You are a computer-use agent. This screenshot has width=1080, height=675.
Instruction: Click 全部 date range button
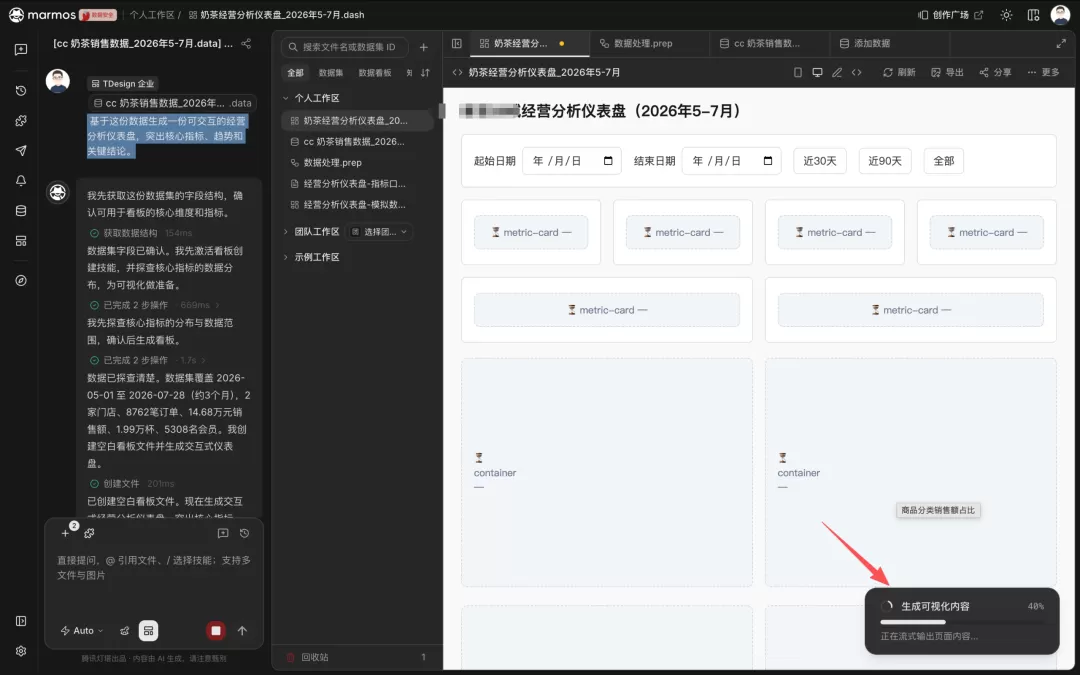point(944,160)
